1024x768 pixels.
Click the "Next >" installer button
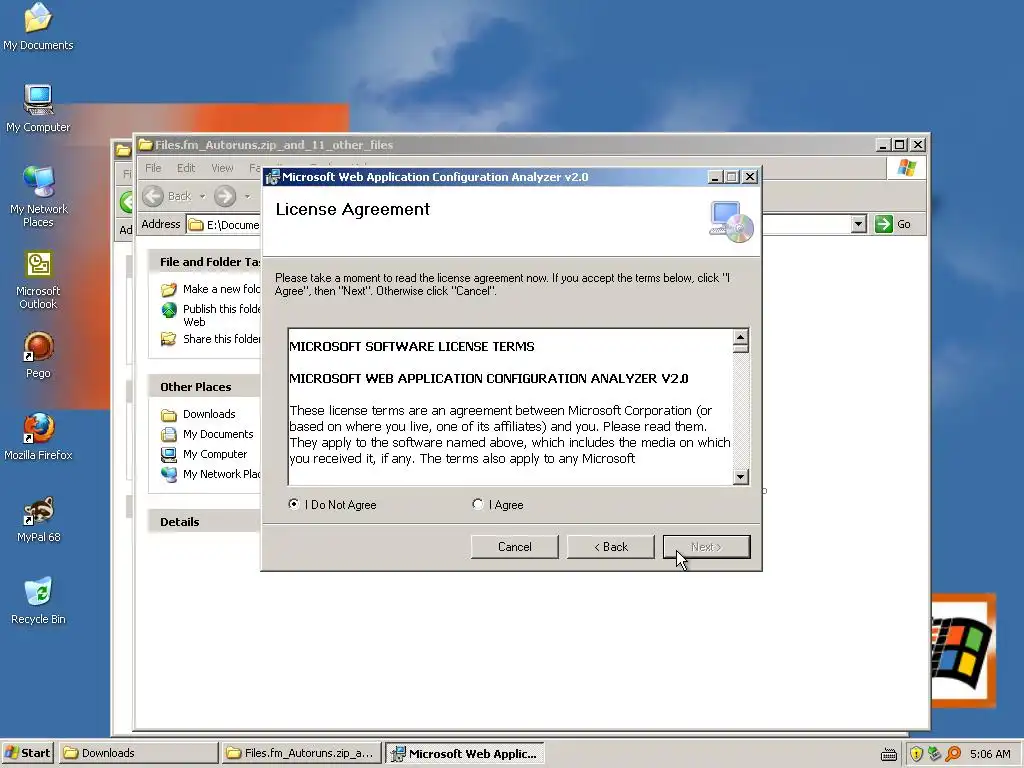click(x=707, y=547)
